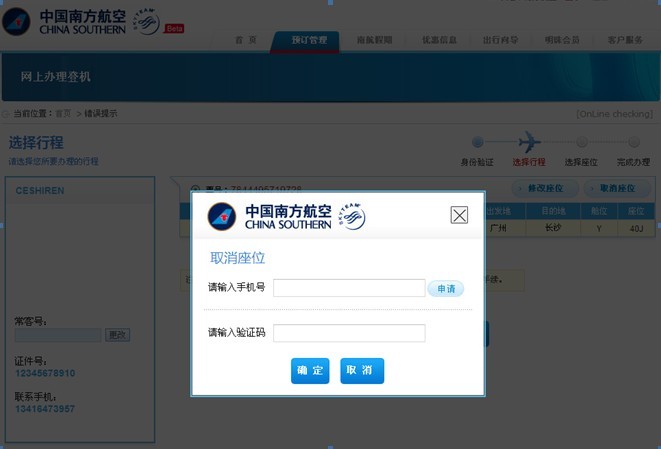Open the 明珠会员 navigation tab
The width and height of the screenshot is (661, 449).
[562, 40]
